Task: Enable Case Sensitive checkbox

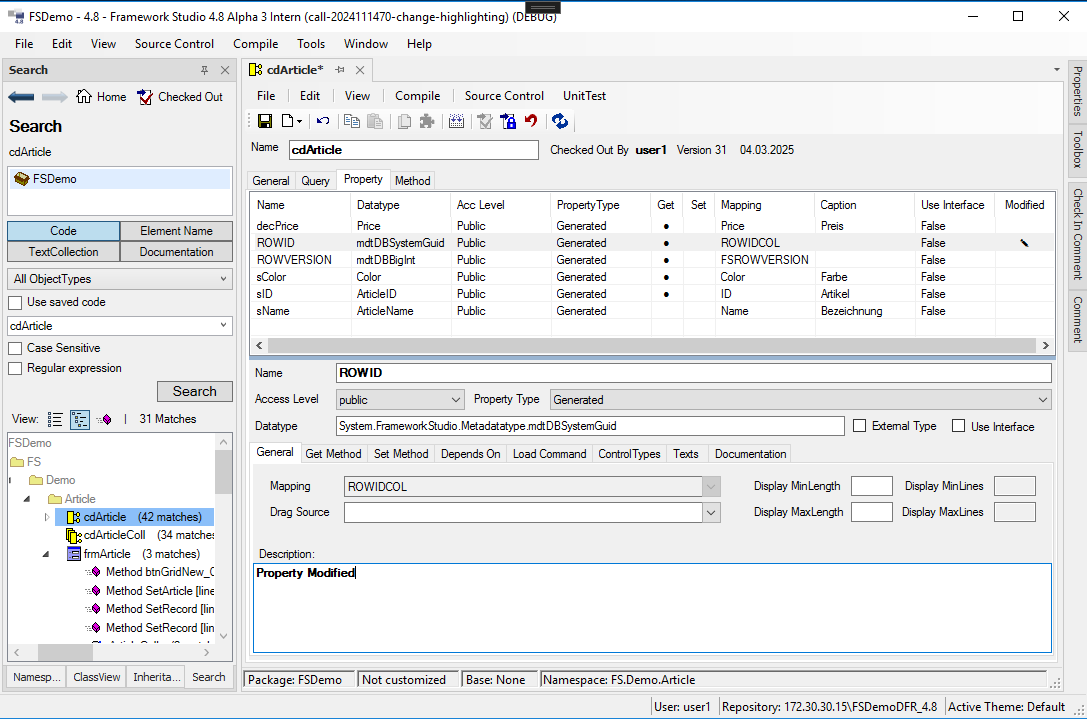Action: coord(15,348)
